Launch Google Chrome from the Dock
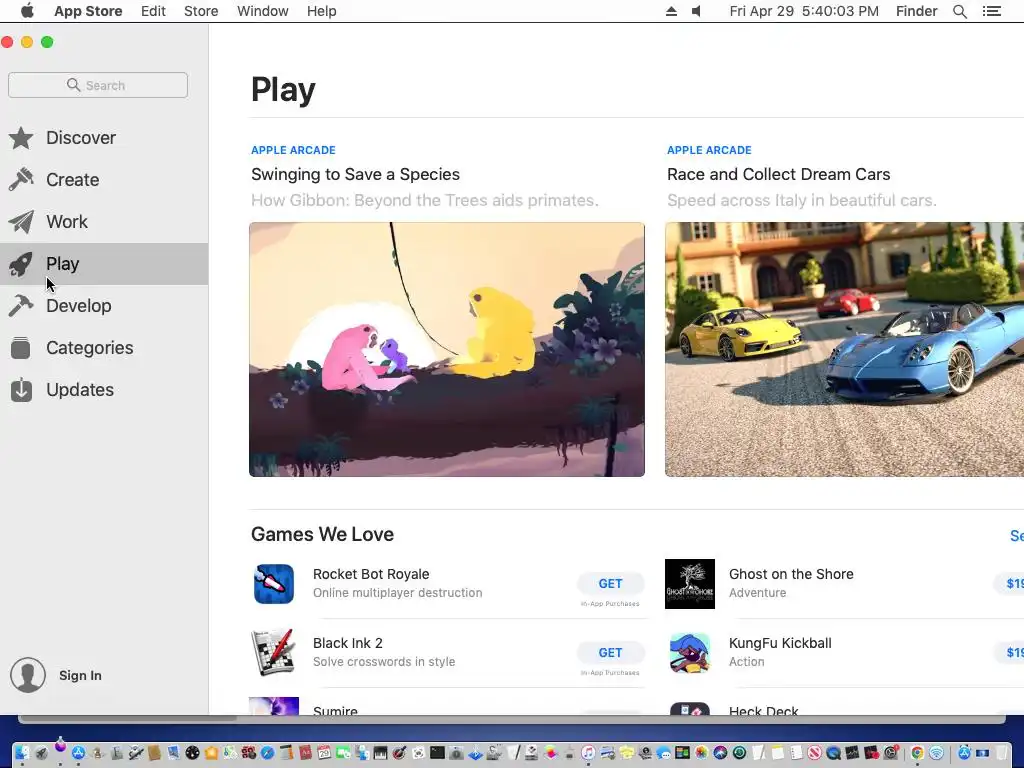 (917, 753)
